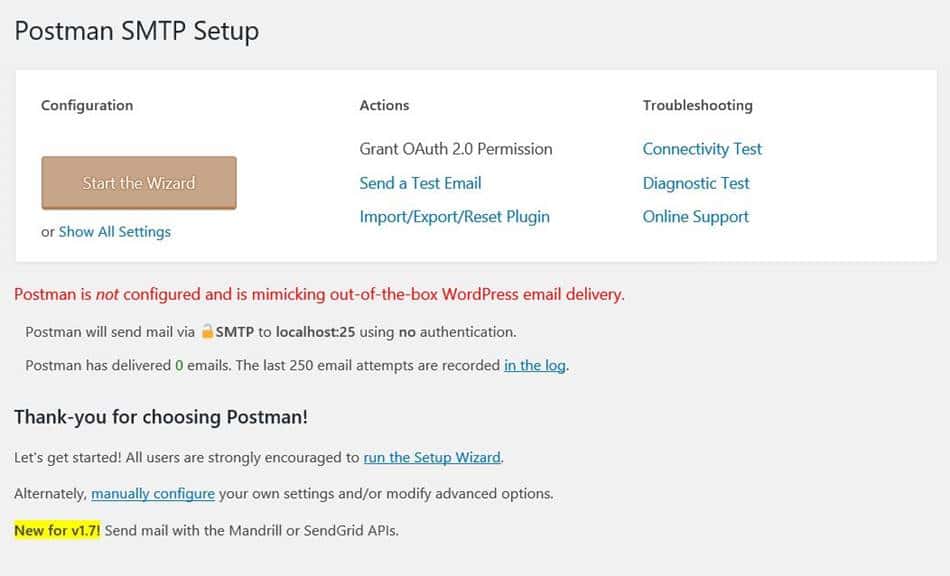Click the lock icon beside SMTP

207,331
